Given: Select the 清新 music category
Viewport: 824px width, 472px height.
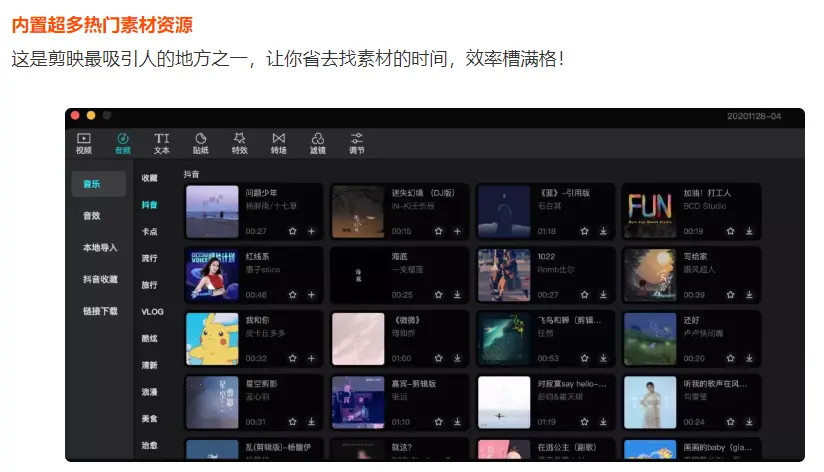Looking at the screenshot, I should 149,365.
